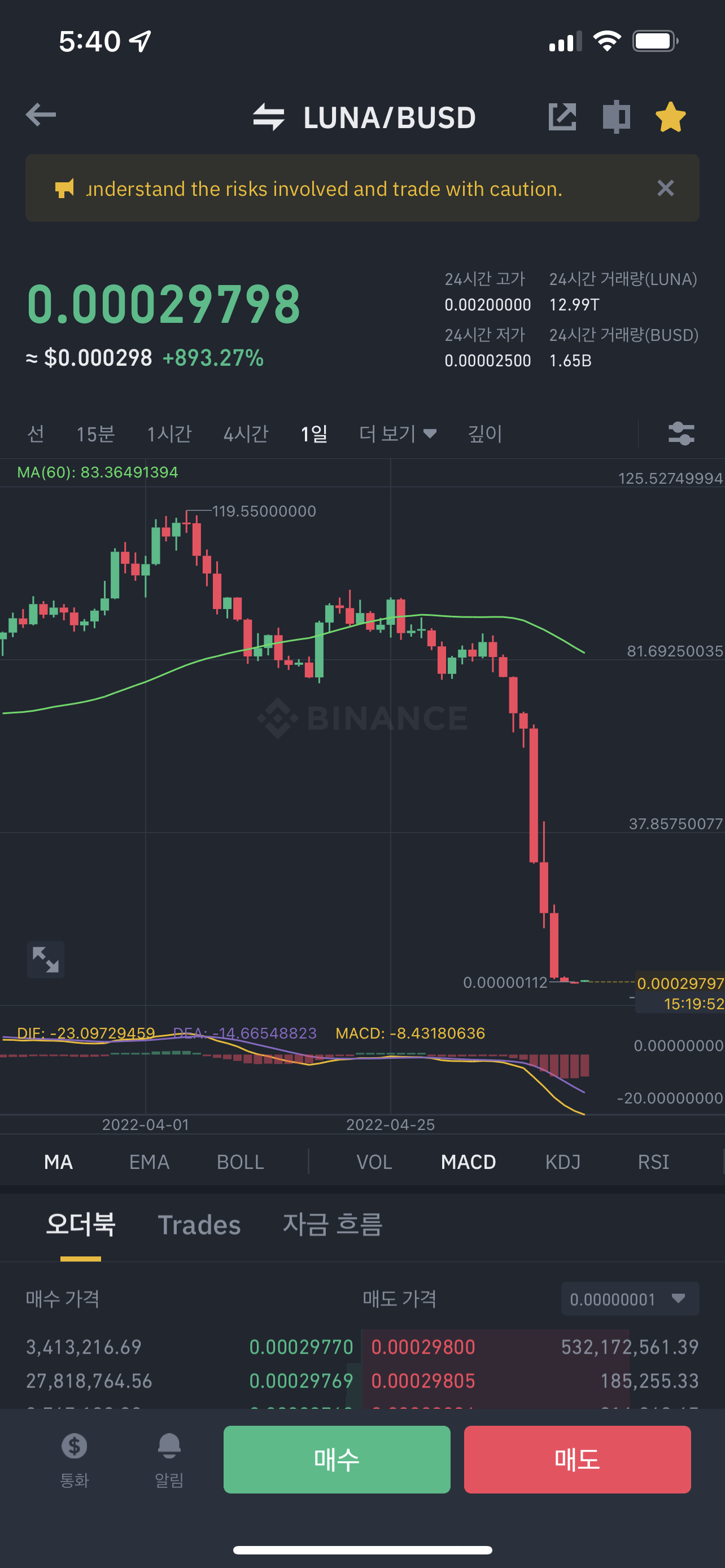Select bid price 0.00029770

tap(302, 1347)
